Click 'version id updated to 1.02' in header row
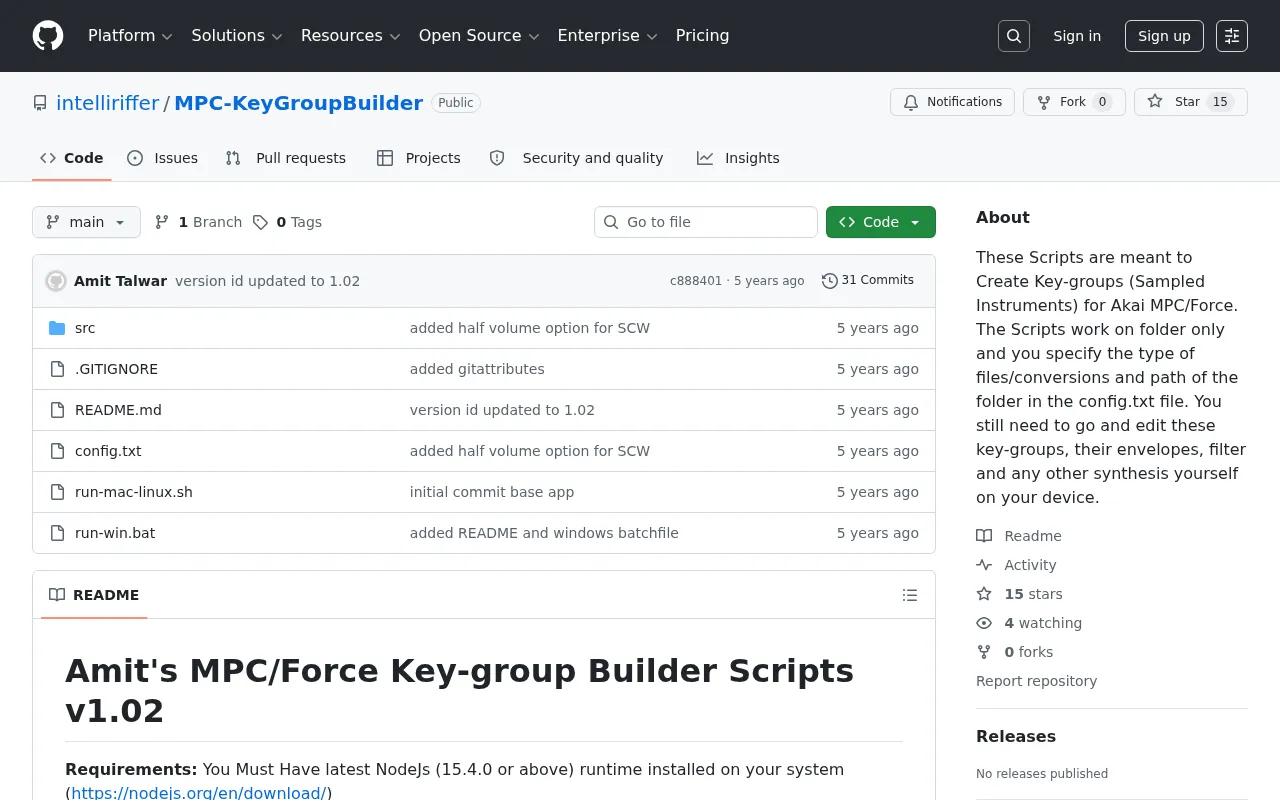Screen dimensions: 1280x800 coord(267,281)
